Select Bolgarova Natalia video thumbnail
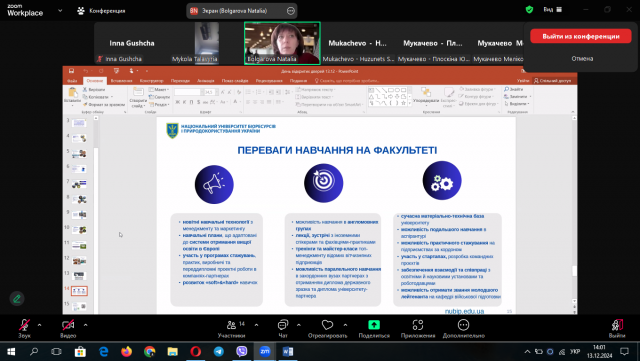This screenshot has width=640, height=361. (282, 43)
